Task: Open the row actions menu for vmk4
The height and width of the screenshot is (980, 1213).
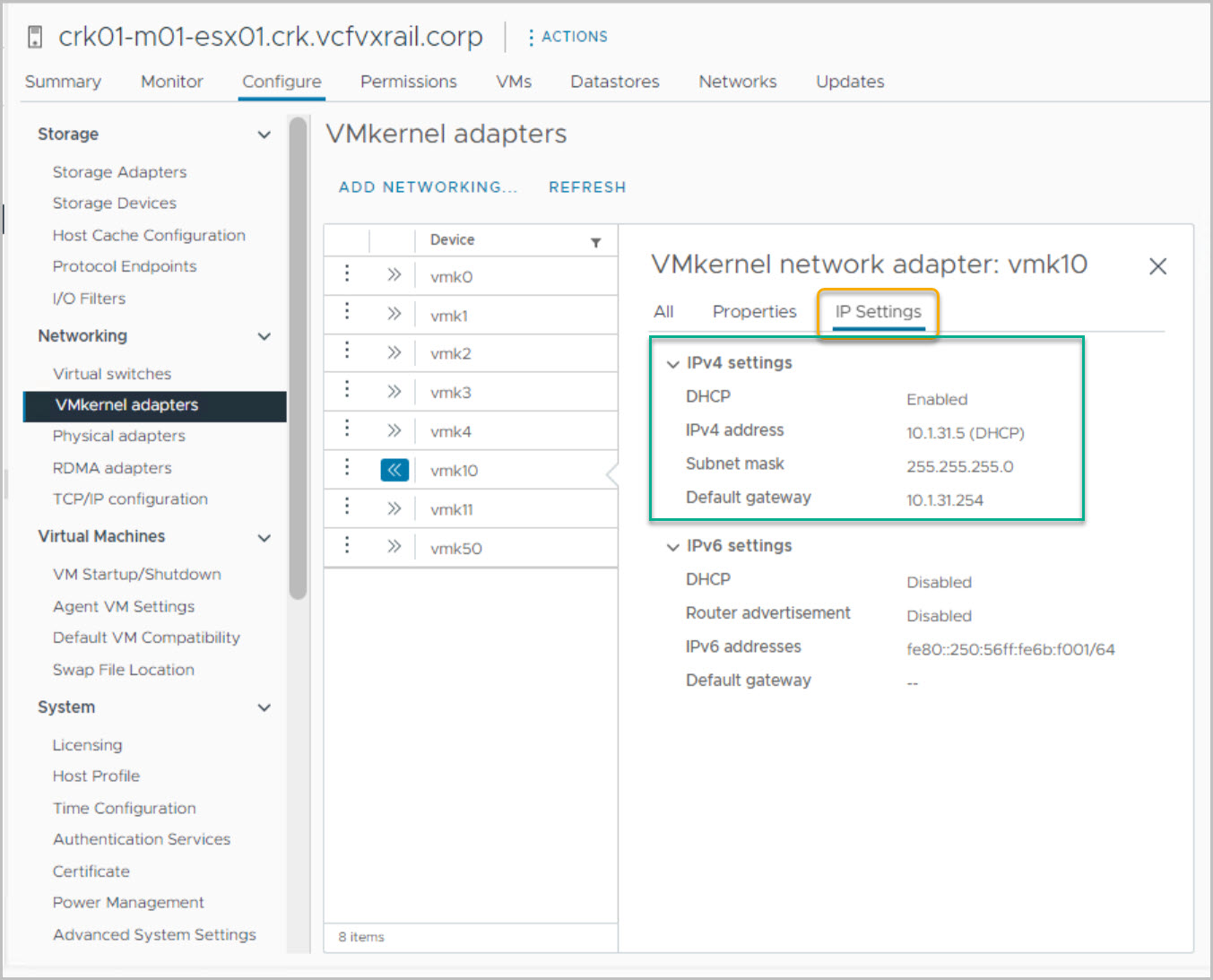Action: (347, 429)
